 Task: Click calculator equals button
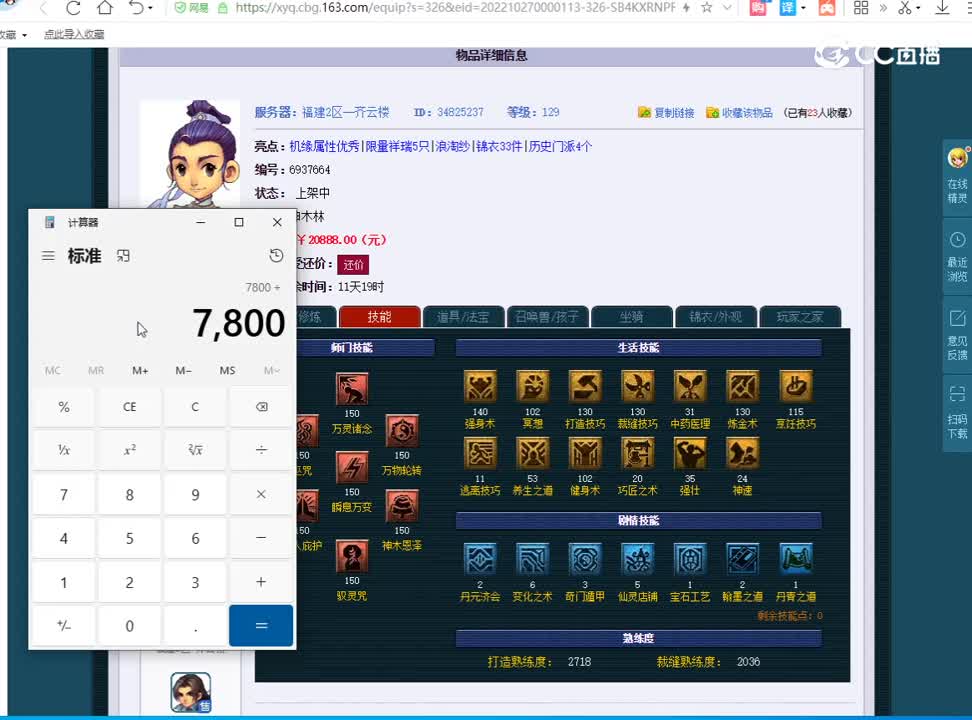point(261,626)
